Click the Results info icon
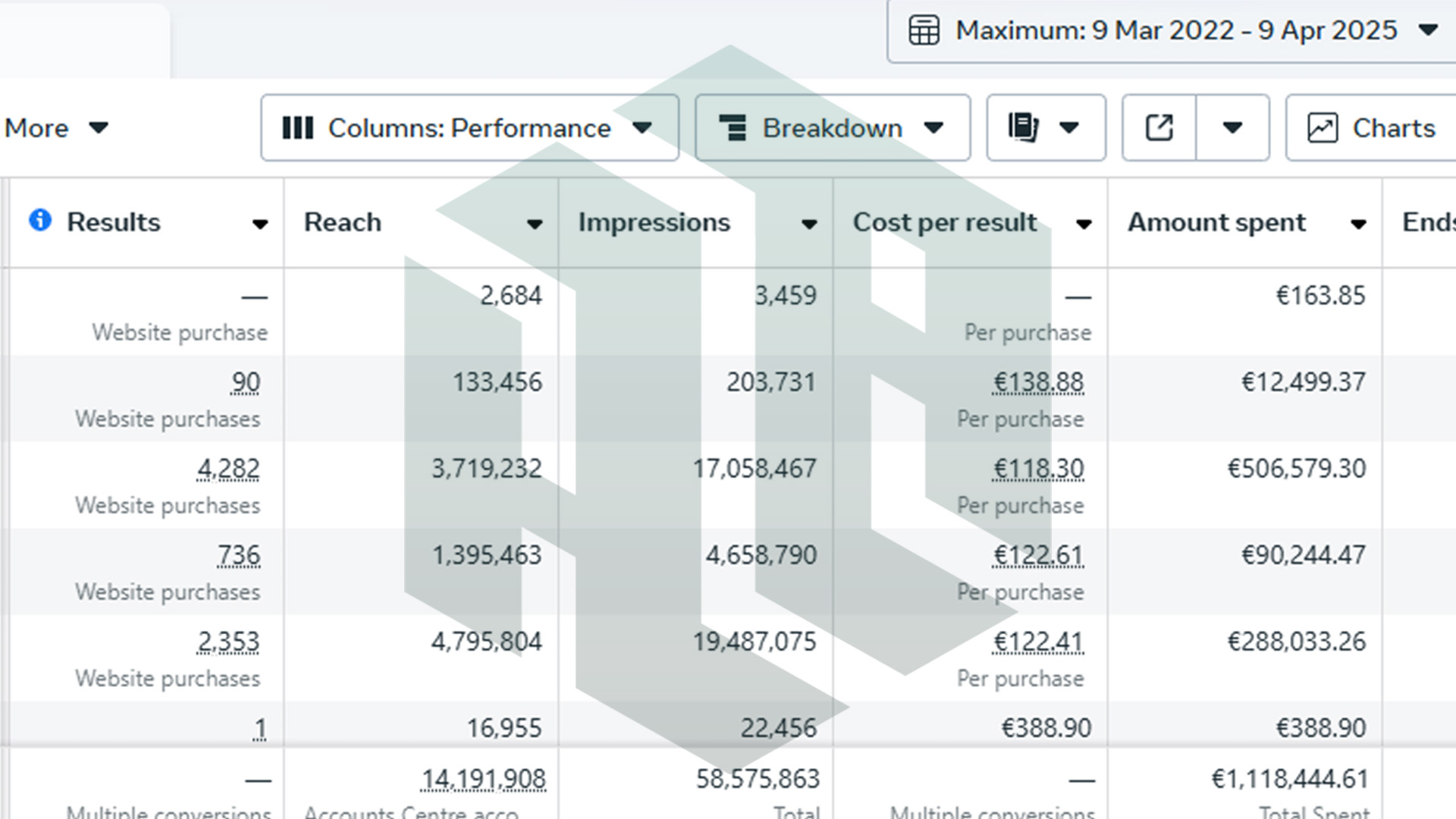This screenshot has width=1456, height=819. [x=40, y=220]
